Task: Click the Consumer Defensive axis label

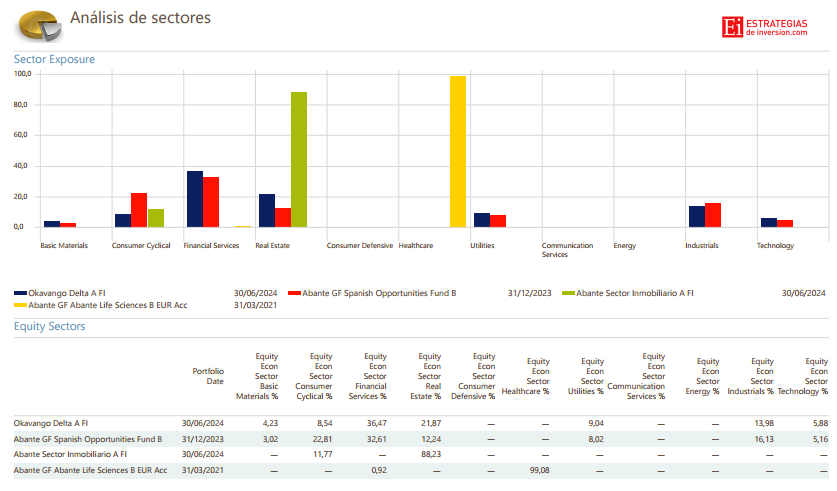Action: point(360,246)
